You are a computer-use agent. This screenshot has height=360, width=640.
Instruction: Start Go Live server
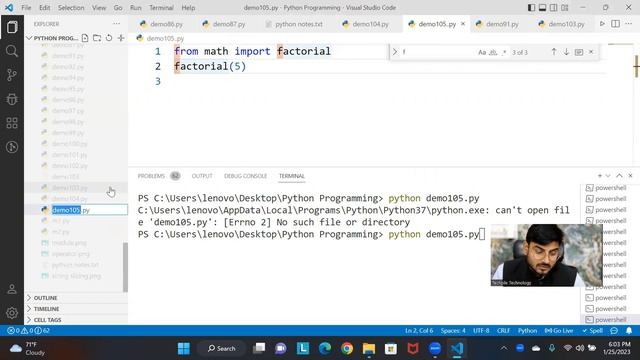(559, 331)
